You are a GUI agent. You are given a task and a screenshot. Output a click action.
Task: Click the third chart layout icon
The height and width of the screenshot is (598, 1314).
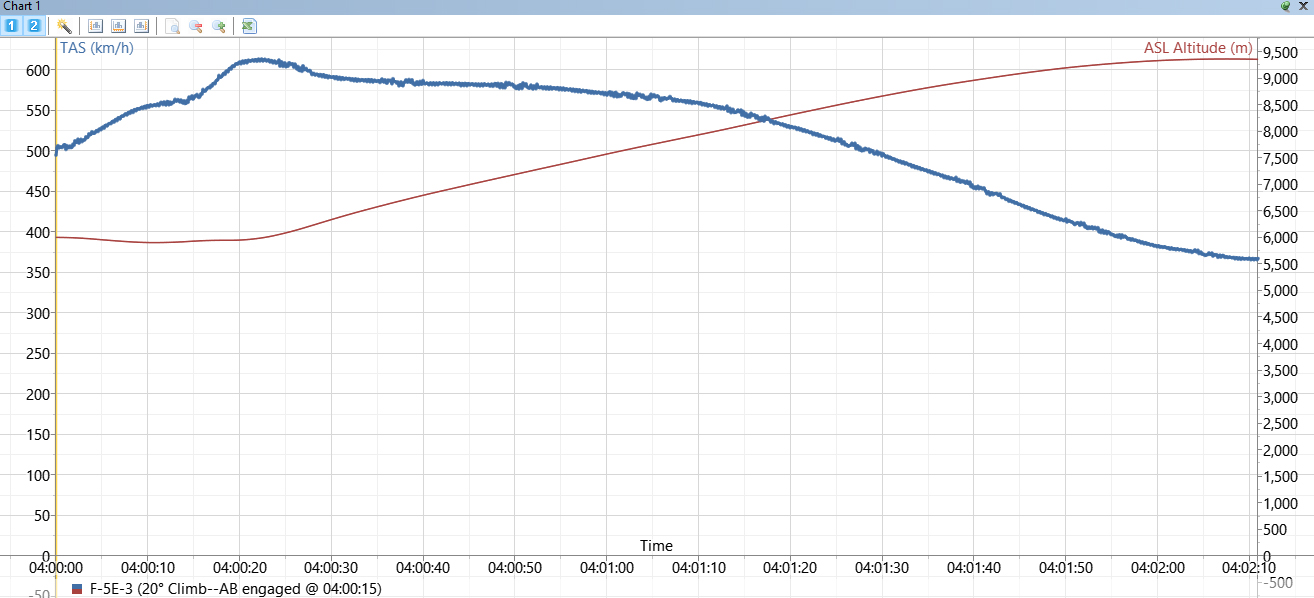click(x=141, y=26)
